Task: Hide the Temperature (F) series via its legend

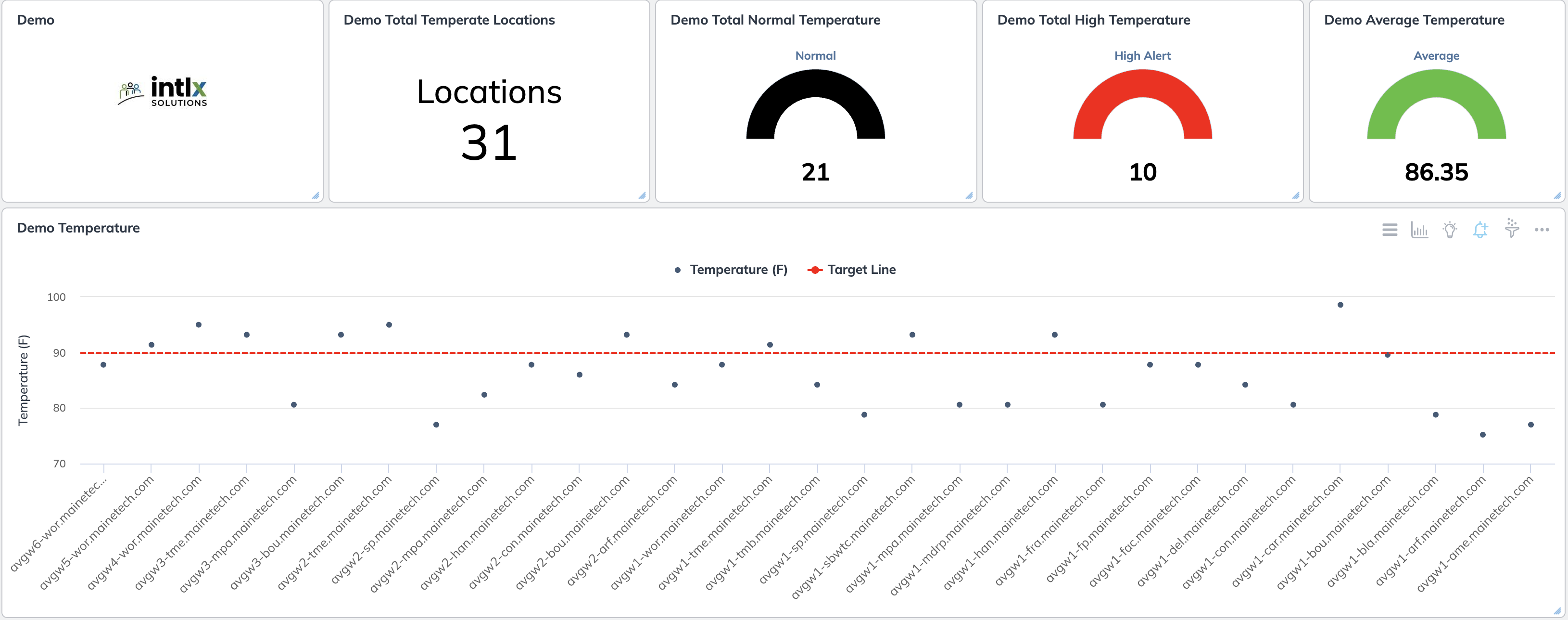Action: 737,269
